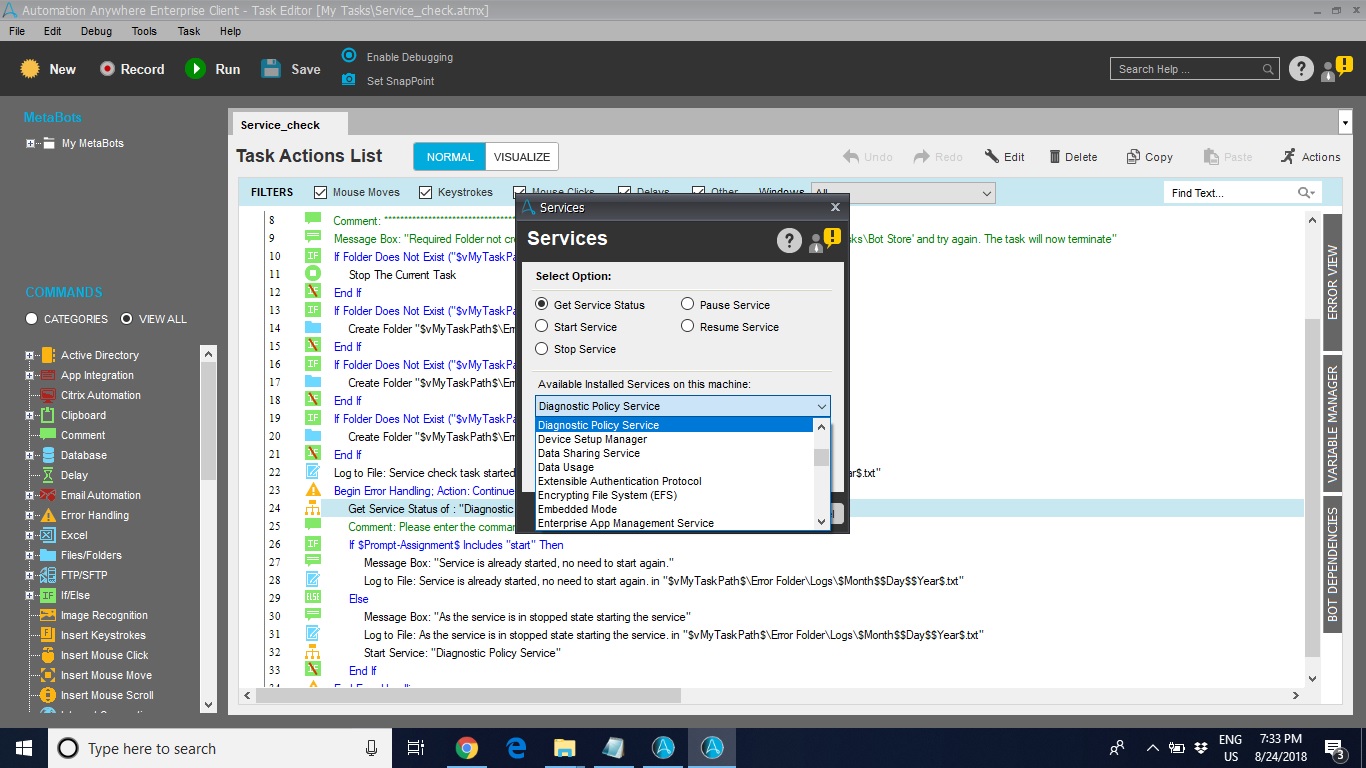This screenshot has height=768, width=1366.
Task: Switch to the VISUALIZE view tab
Action: 521,157
